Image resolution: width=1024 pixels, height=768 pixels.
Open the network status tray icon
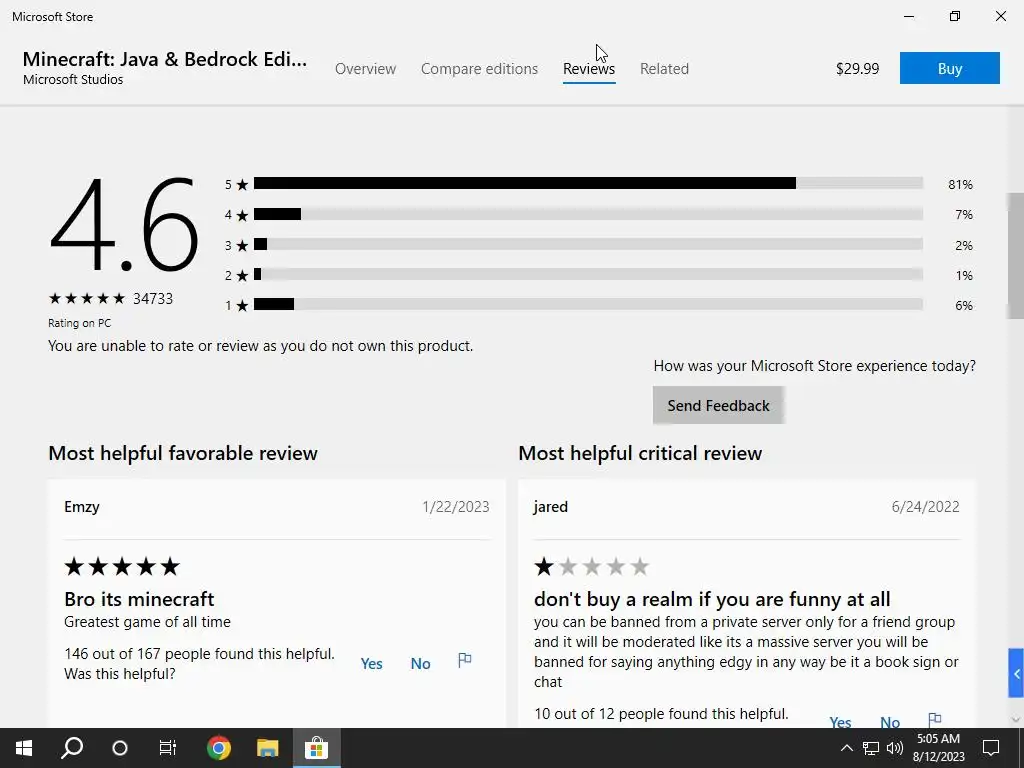click(x=871, y=748)
